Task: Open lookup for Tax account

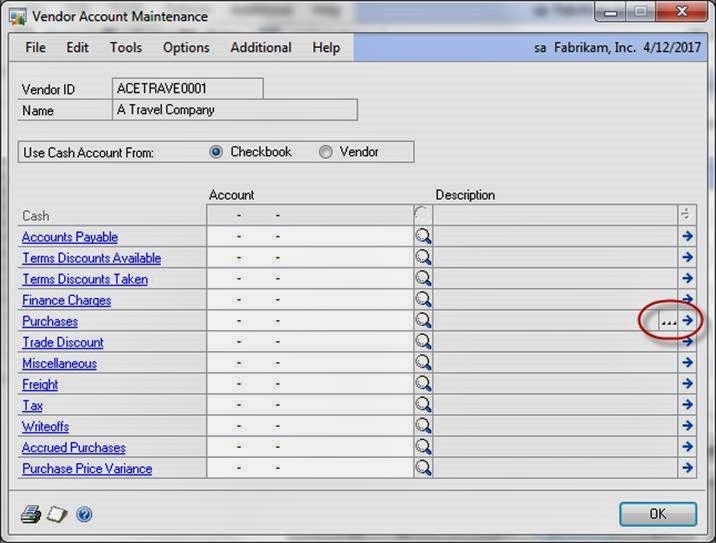Action: click(x=423, y=405)
